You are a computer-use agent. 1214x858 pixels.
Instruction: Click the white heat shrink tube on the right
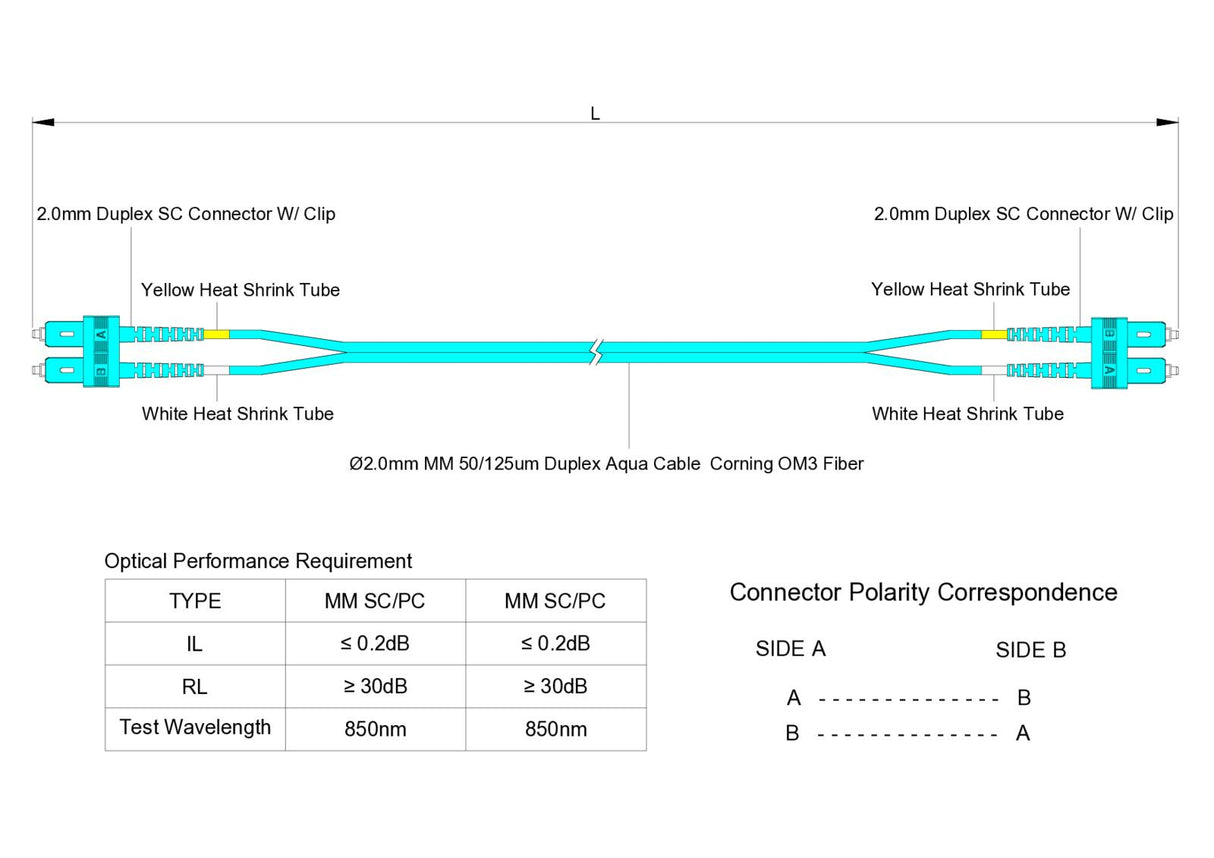point(992,369)
